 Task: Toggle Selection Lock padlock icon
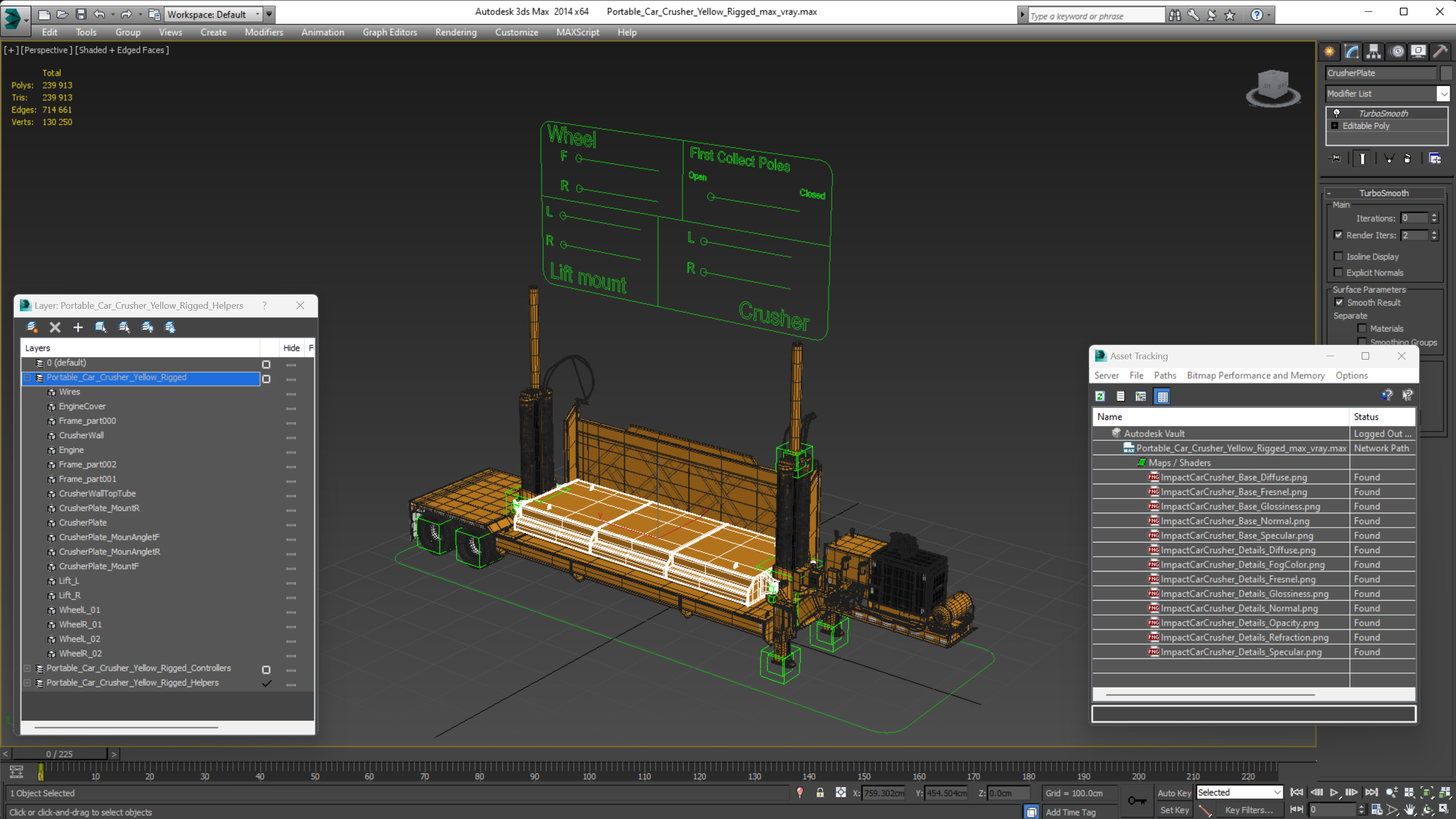[x=820, y=793]
